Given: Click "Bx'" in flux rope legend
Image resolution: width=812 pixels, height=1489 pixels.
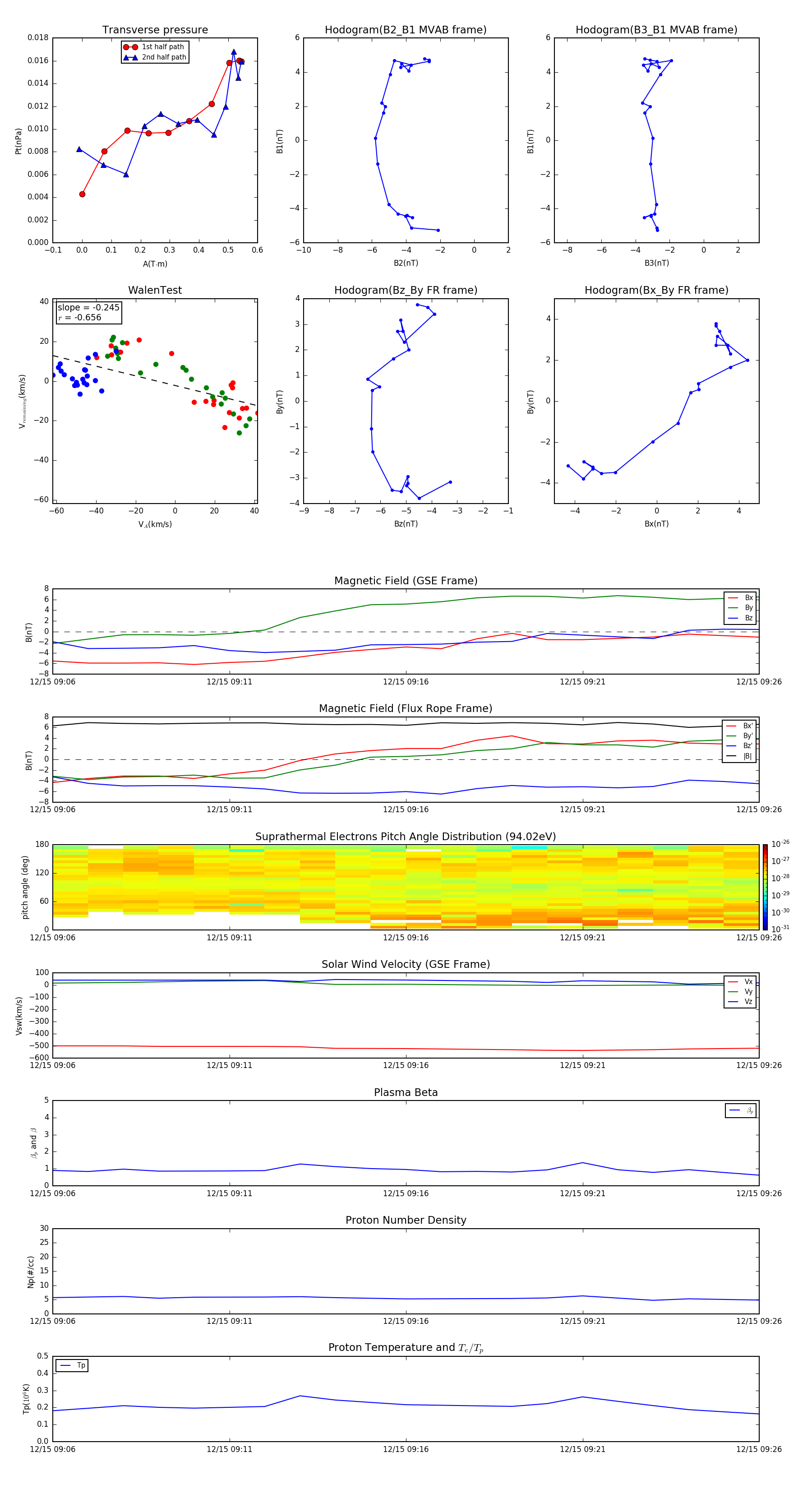Looking at the screenshot, I should point(748,726).
